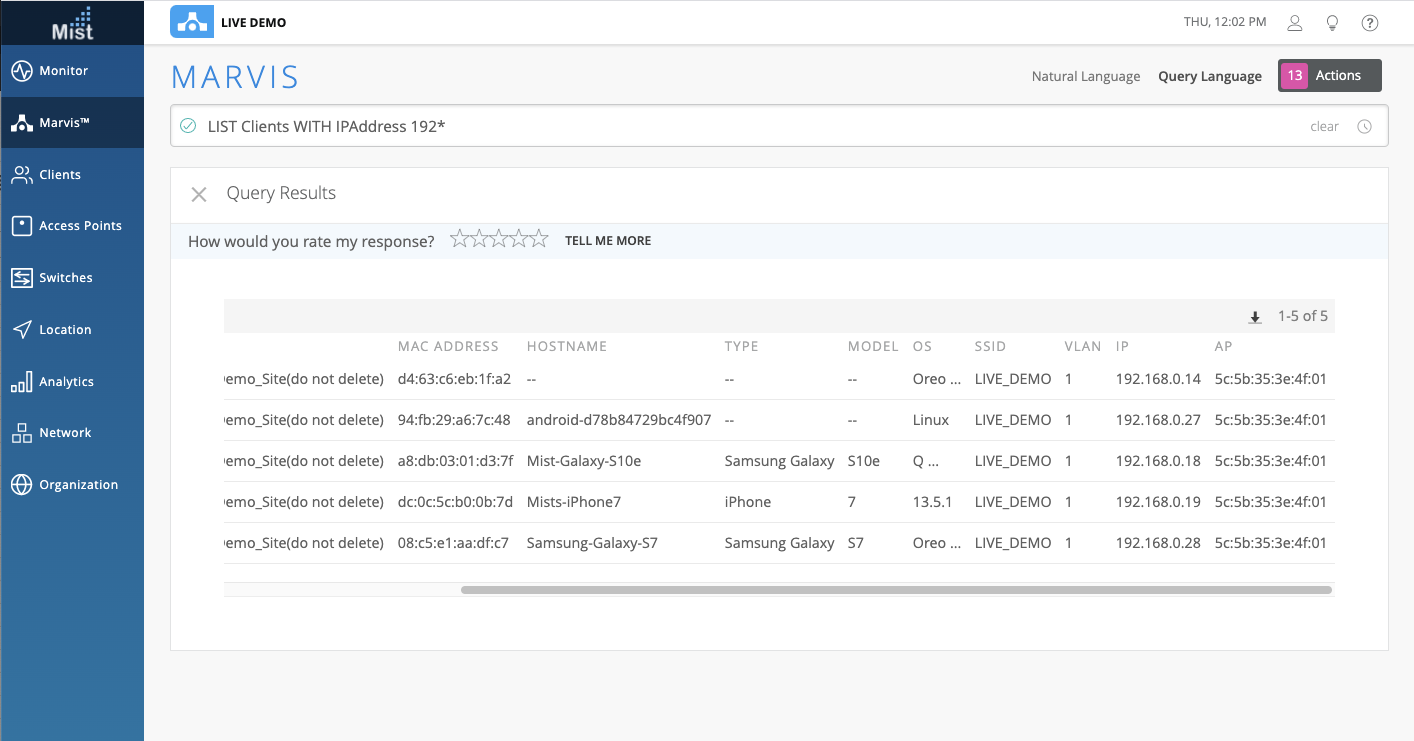The image size is (1414, 741).
Task: Open query history clock icon
Action: tap(1365, 127)
